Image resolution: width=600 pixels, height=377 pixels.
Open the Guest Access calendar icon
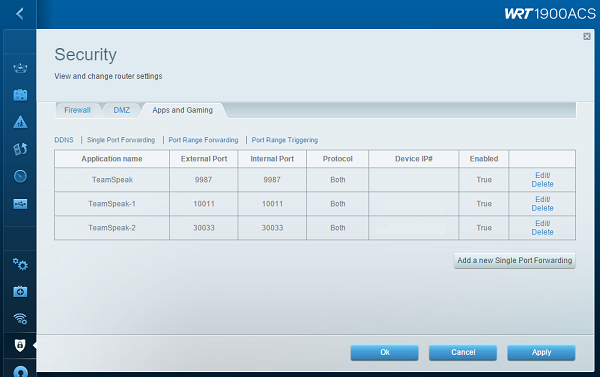(x=20, y=95)
